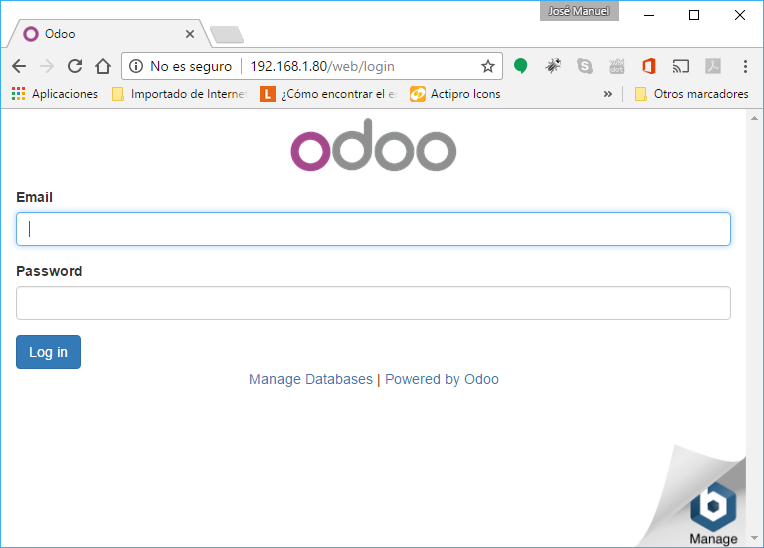This screenshot has width=764, height=548.
Task: Expand the hidden bookmarks overflow chevron
Action: 607,94
